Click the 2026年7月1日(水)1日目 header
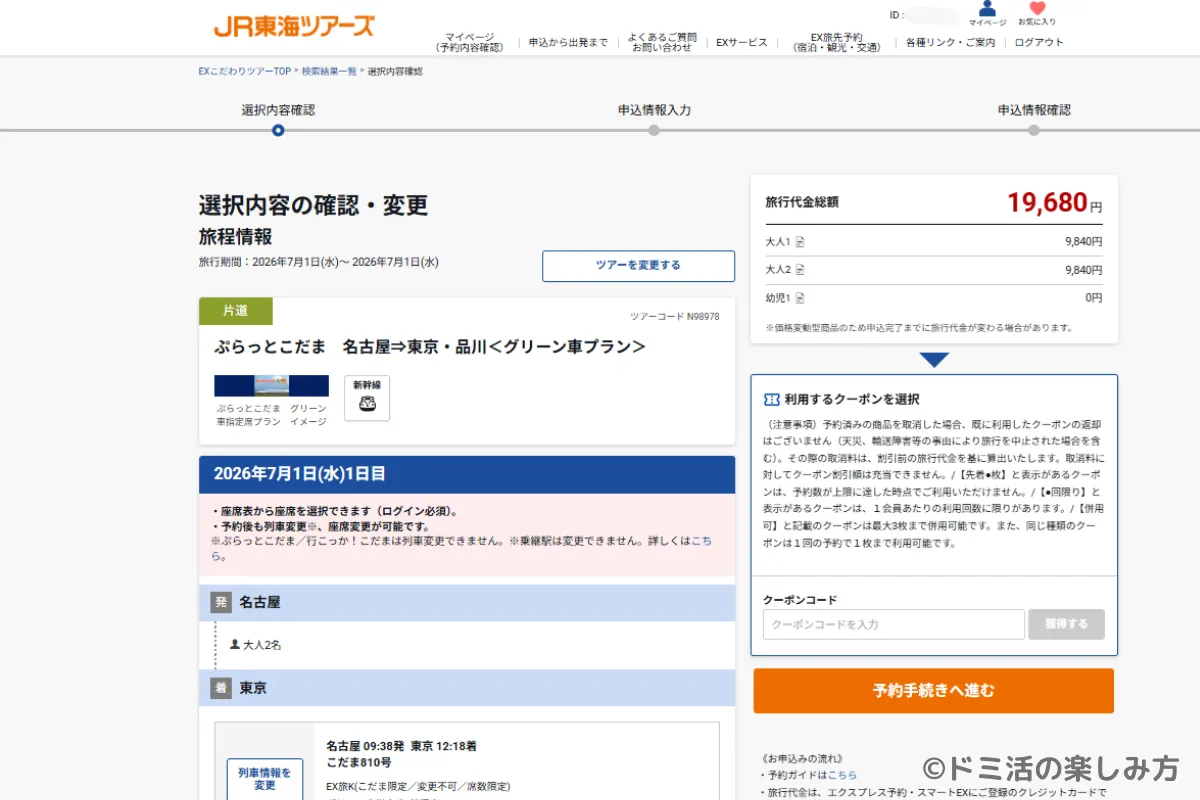Viewport: 1200px width, 800px height. (x=467, y=474)
